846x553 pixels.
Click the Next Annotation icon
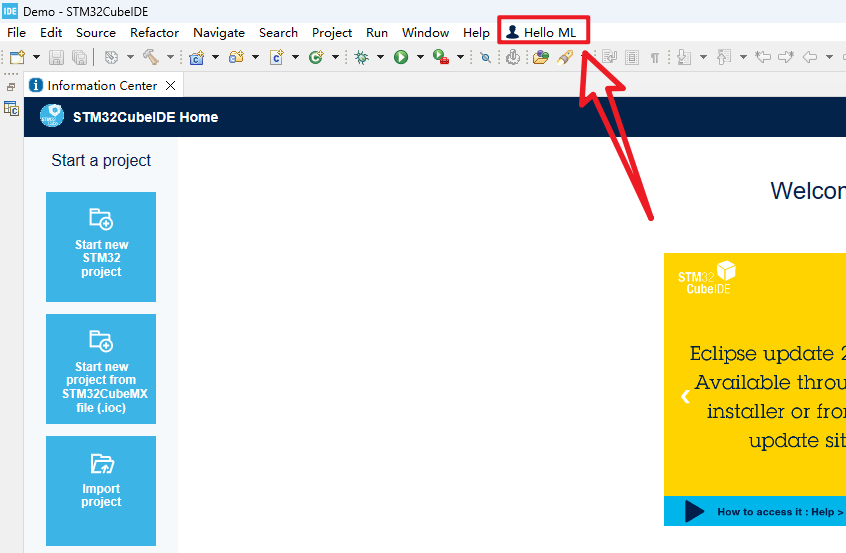(x=684, y=57)
